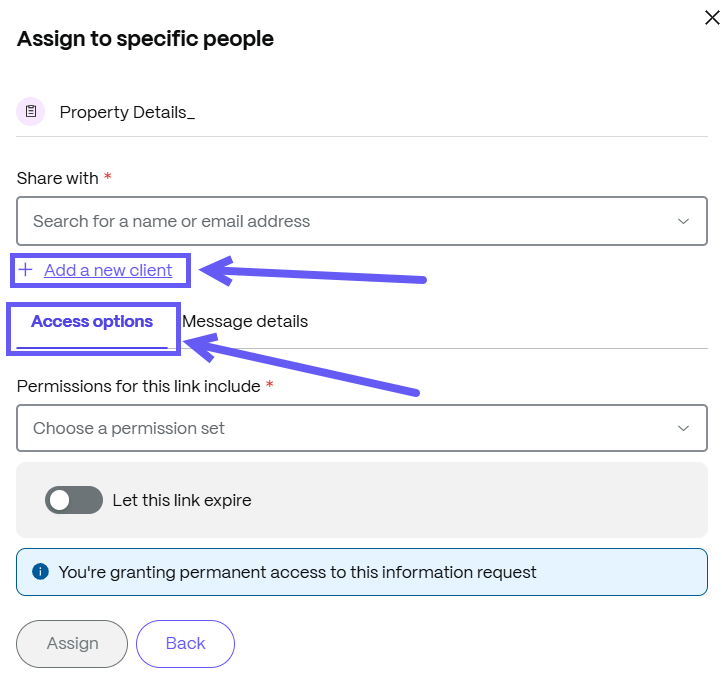Open the Add a new client link
The image size is (722, 675).
(108, 270)
